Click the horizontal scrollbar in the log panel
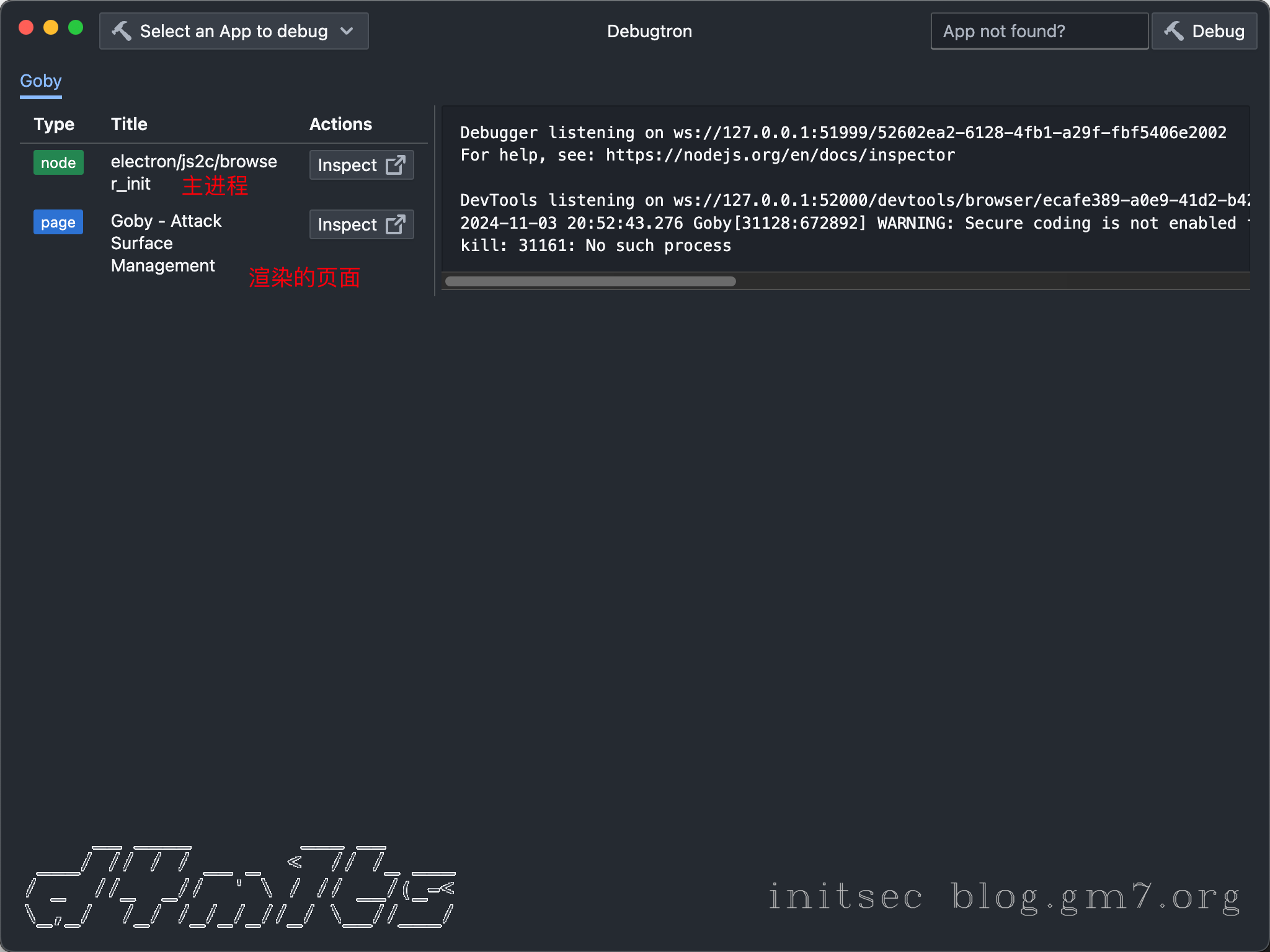Viewport: 1270px width, 952px height. click(590, 281)
